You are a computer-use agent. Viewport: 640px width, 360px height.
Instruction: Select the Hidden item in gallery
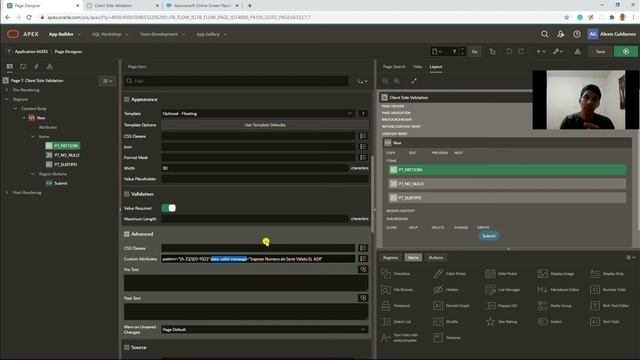coord(446,289)
